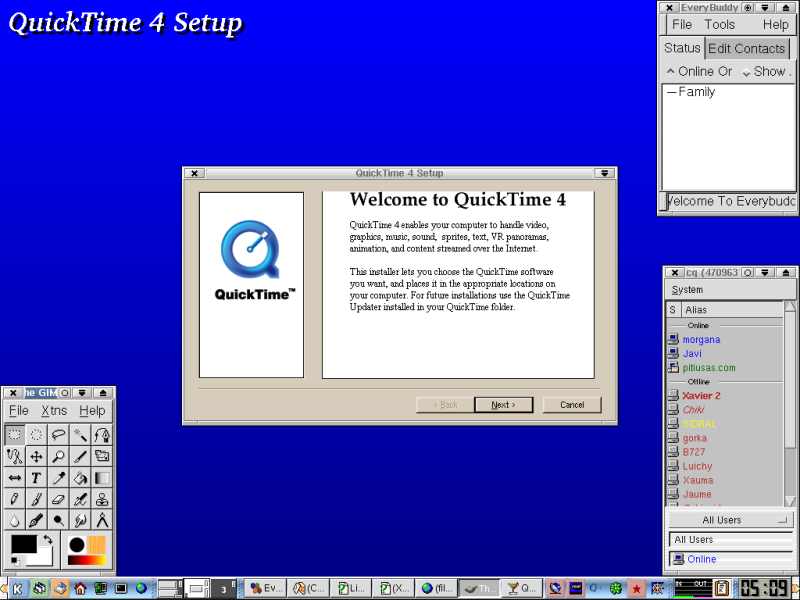Screen dimensions: 800x600
Task: Swap foreground and background colors in GIMP
Action: click(x=47, y=539)
